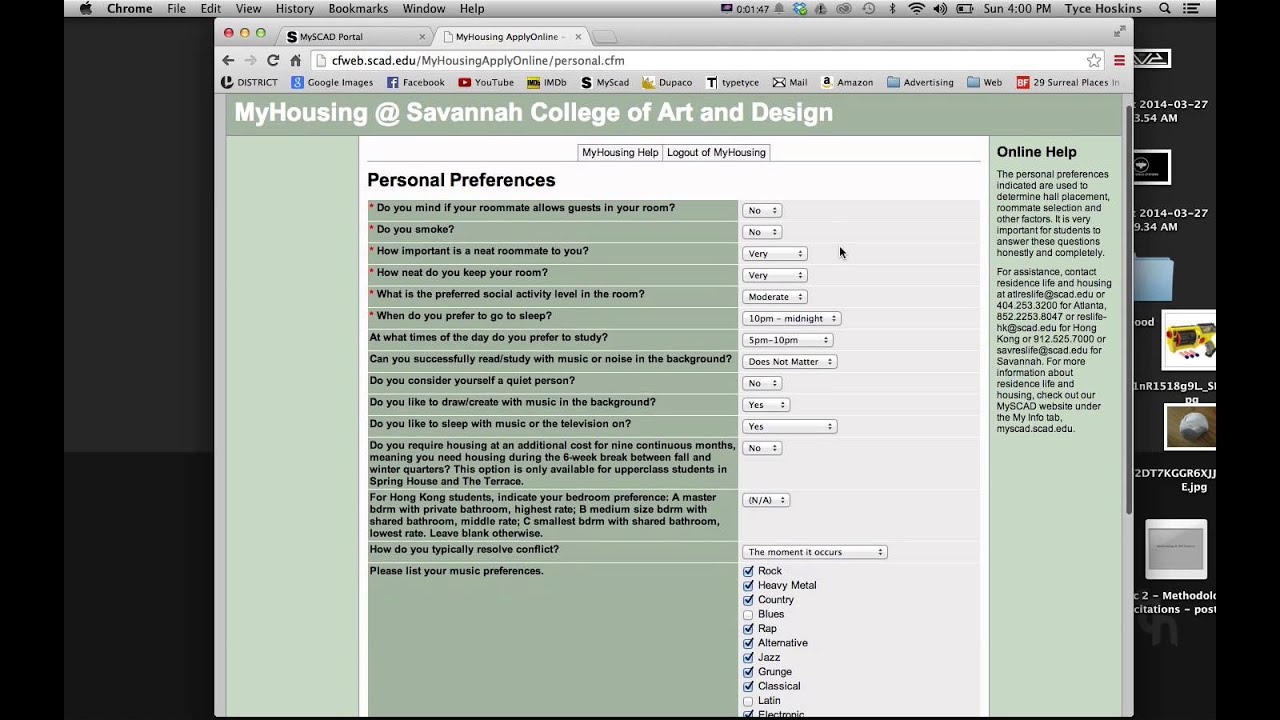Check the Blues music checkbox
1280x720 pixels.
point(748,614)
